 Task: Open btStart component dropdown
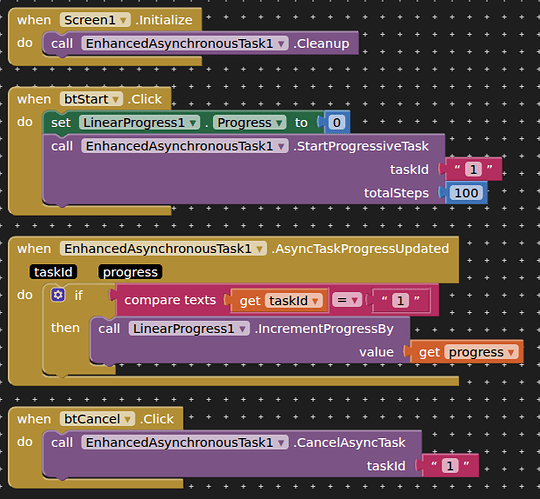pos(91,99)
